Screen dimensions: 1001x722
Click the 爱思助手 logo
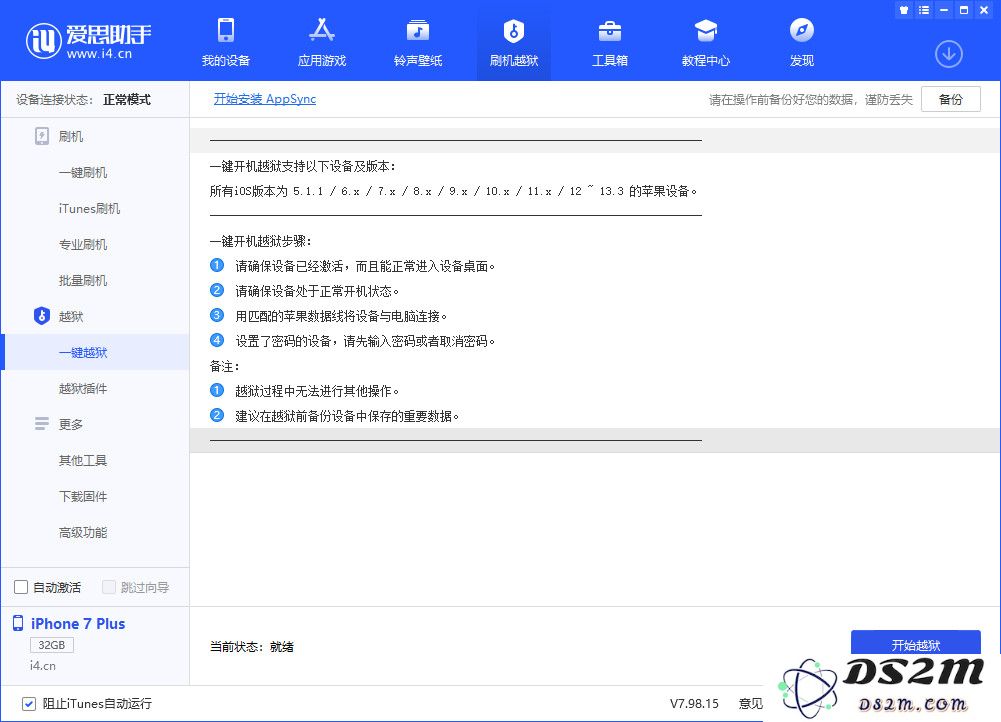pos(88,41)
